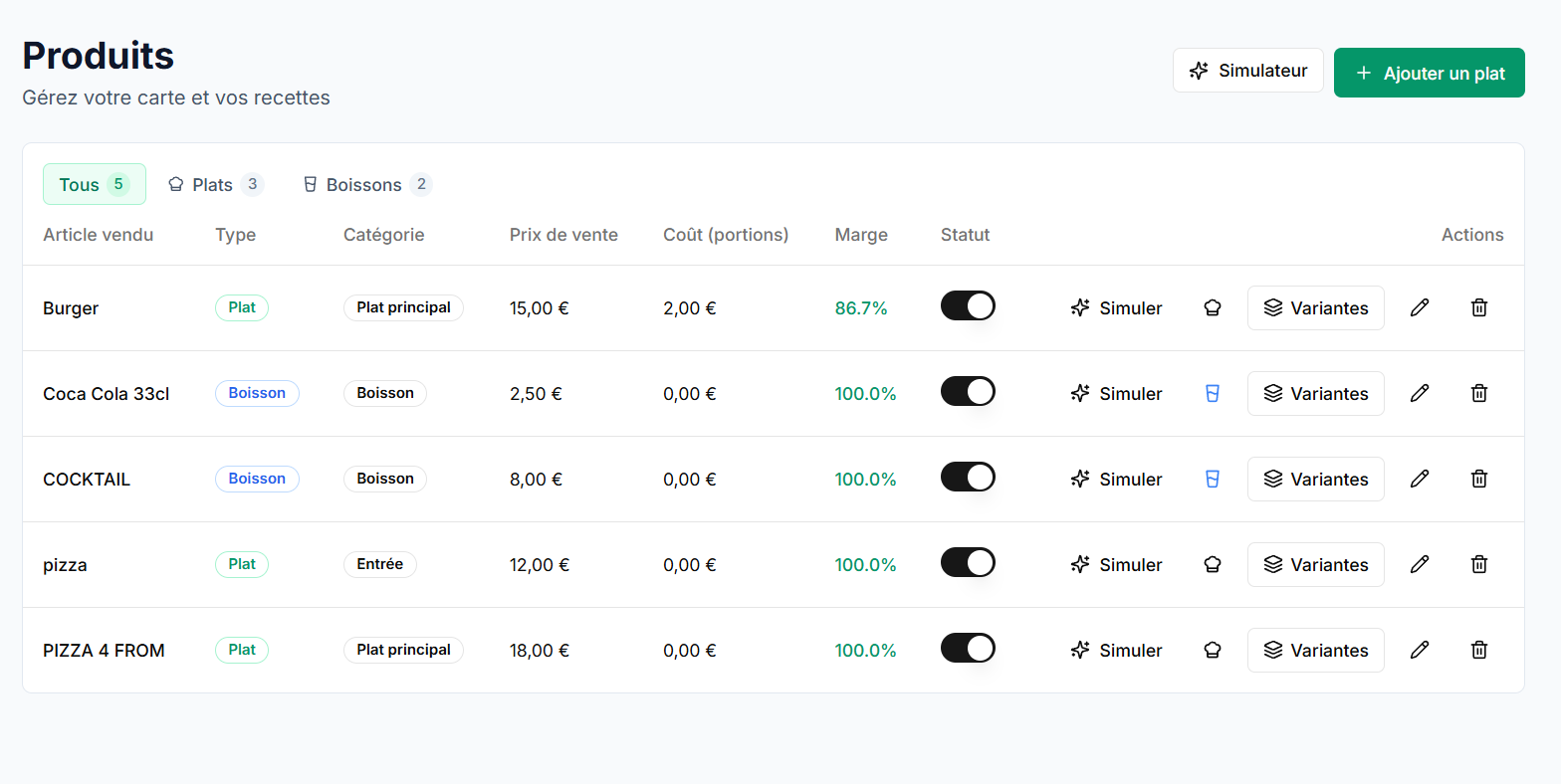Expand Variantes for Coca Cola 33cl
This screenshot has height=784, width=1561.
(x=1315, y=393)
